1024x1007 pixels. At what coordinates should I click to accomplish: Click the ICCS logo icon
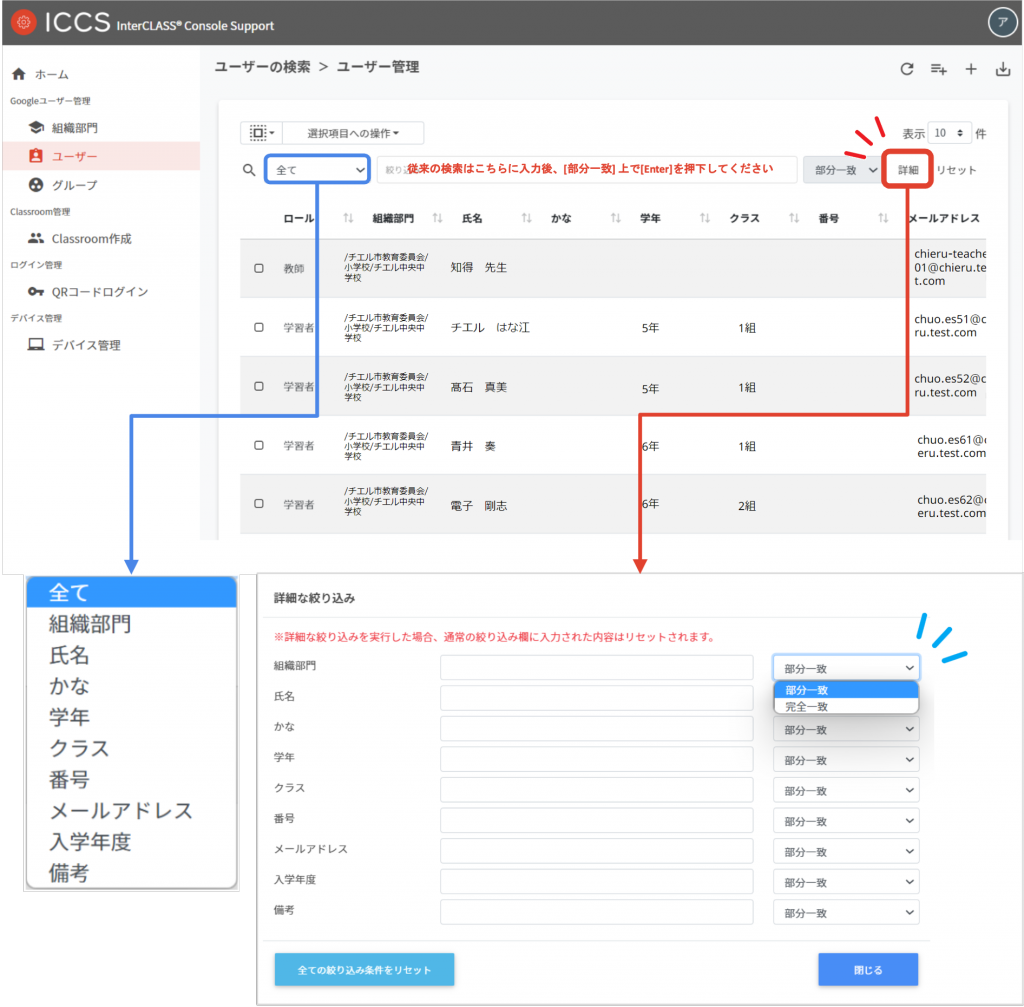coord(22,23)
